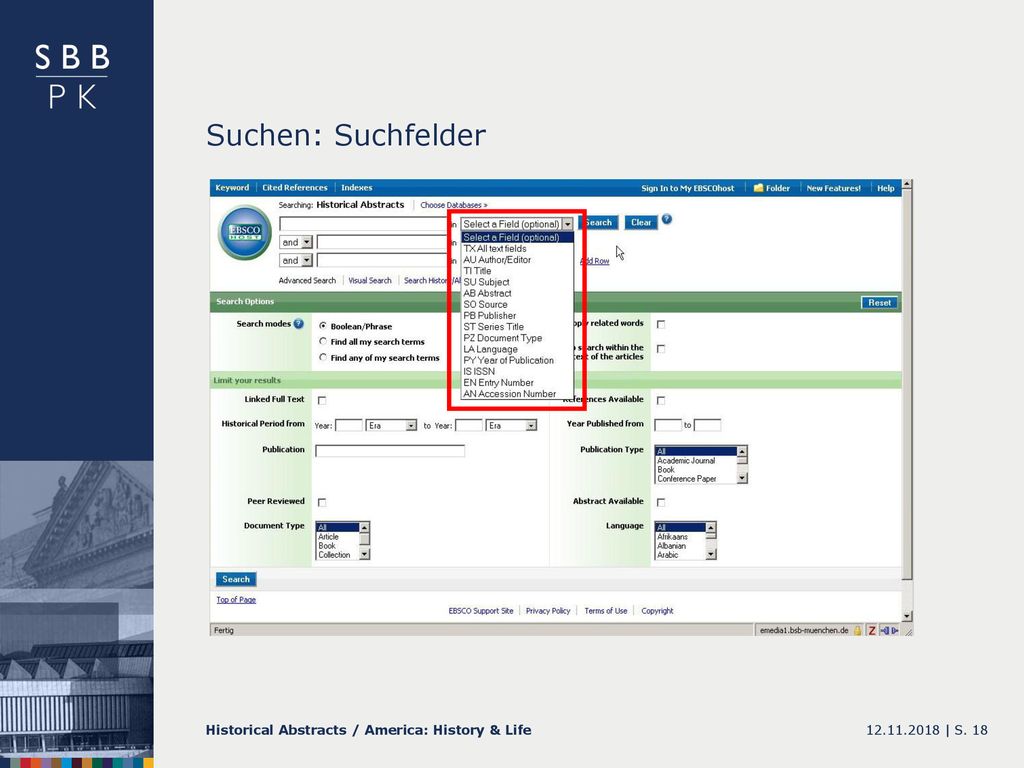Viewport: 1024px width, 768px height.
Task: Click the Add Row link
Action: click(x=596, y=261)
